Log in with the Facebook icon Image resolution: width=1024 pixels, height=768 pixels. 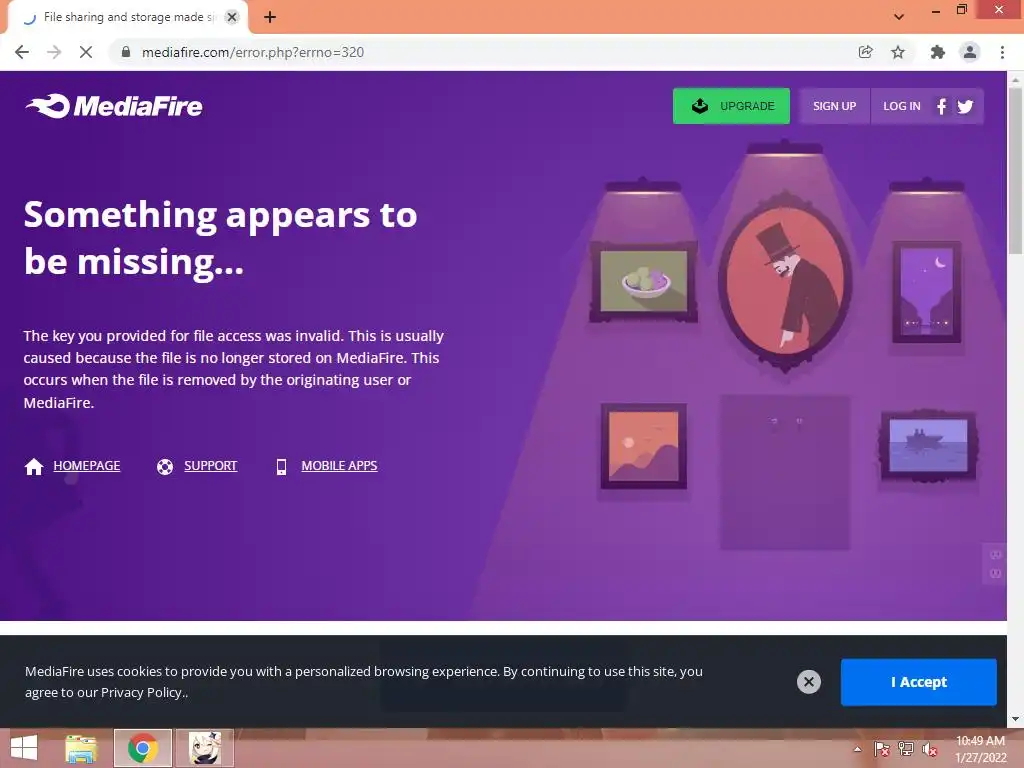pos(941,106)
